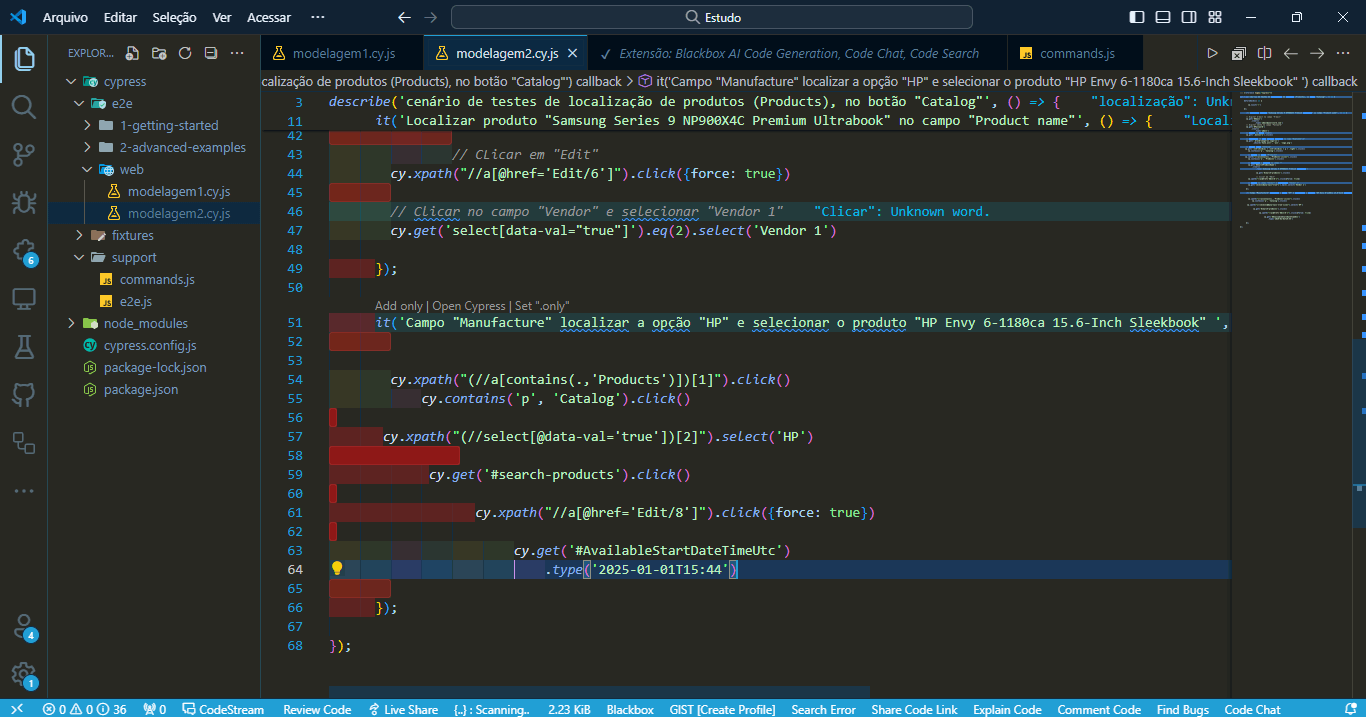1366x717 pixels.
Task: Open the Seleção menu
Action: click(175, 17)
